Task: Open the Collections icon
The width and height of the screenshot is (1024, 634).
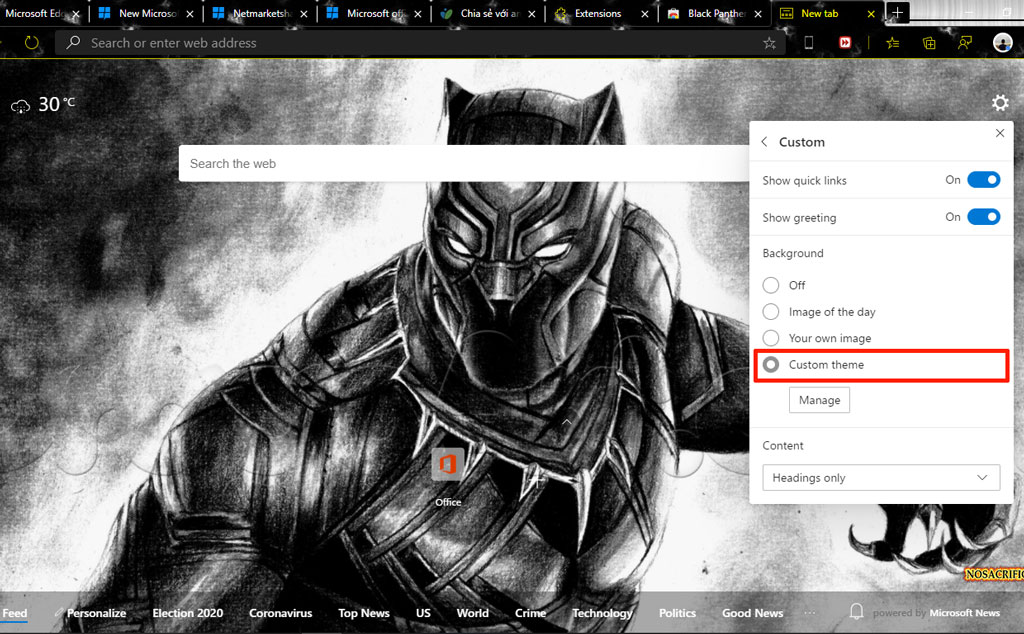Action: tap(929, 43)
